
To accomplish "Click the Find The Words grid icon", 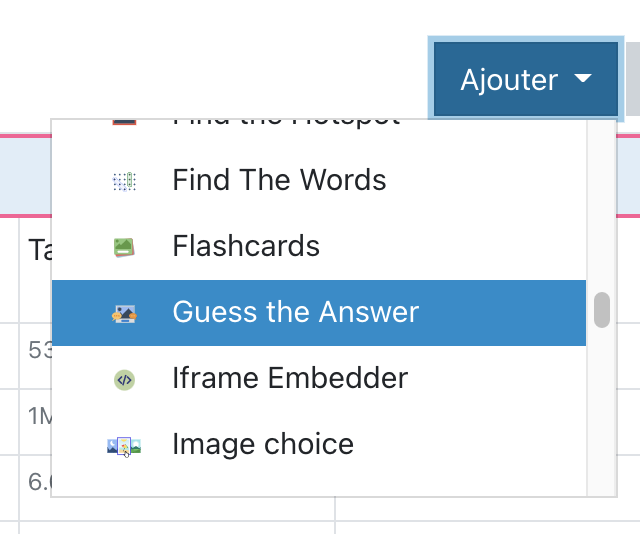I will (124, 181).
